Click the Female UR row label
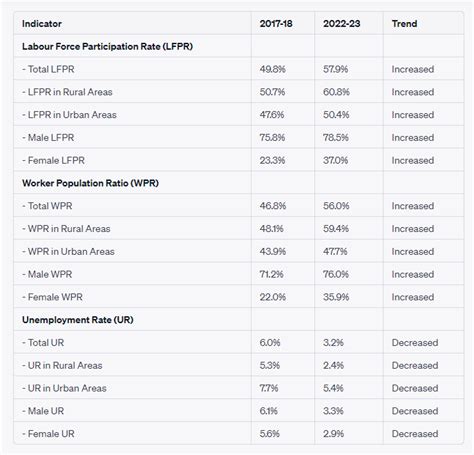 (x=48, y=434)
